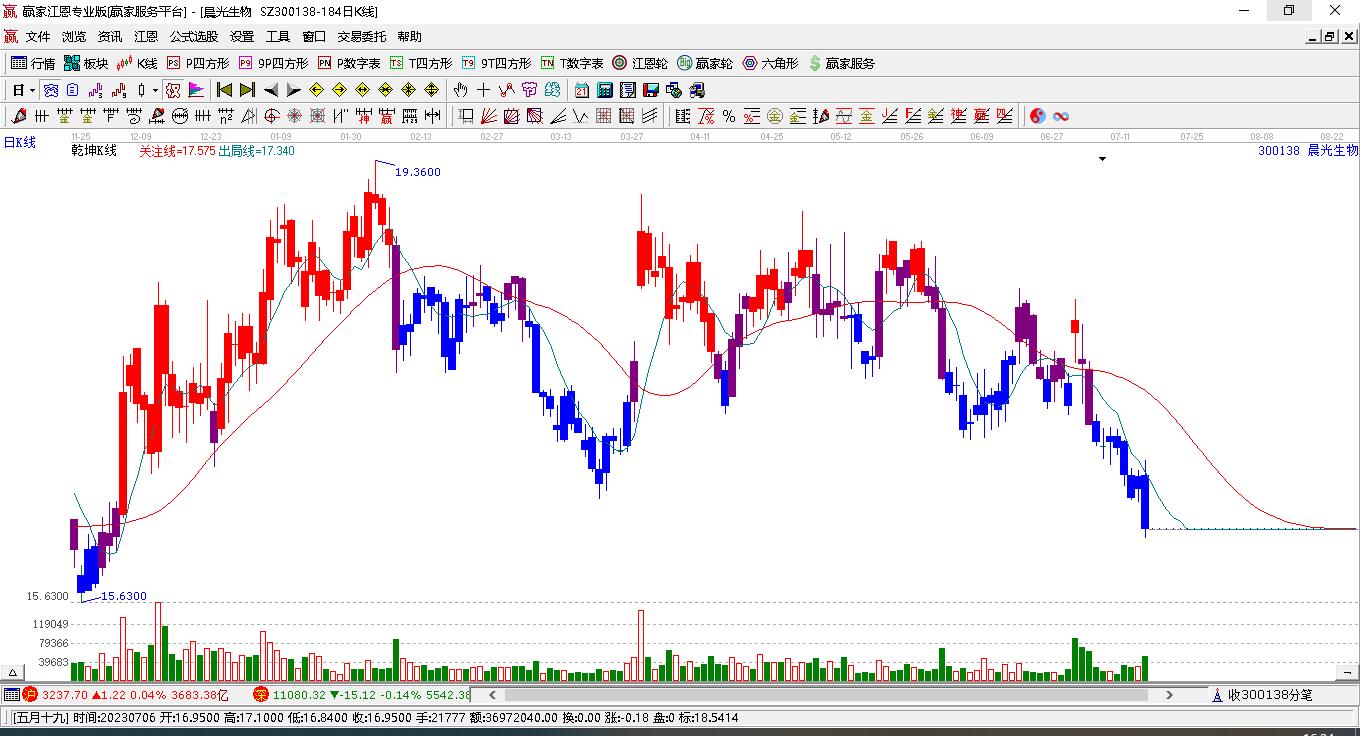Click the 出局线=17.340 label
This screenshot has height=736, width=1360.
[x=257, y=151]
